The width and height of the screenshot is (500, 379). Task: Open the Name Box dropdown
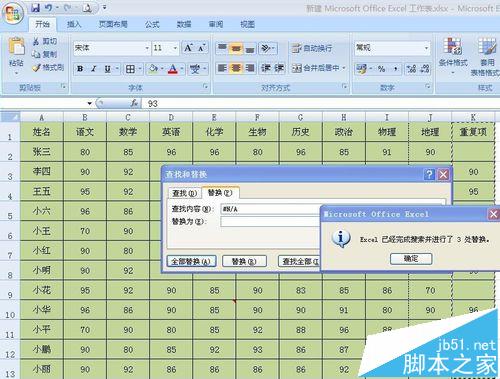[x=89, y=104]
